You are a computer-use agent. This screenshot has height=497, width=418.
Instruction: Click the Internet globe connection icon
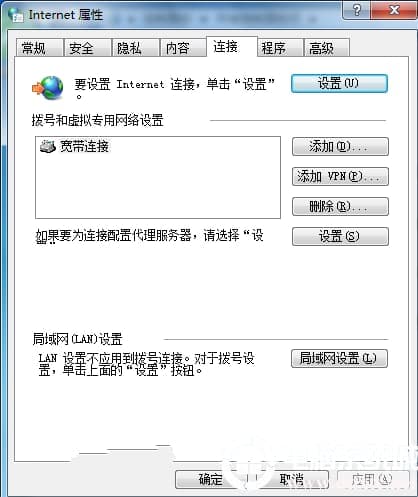(48, 88)
